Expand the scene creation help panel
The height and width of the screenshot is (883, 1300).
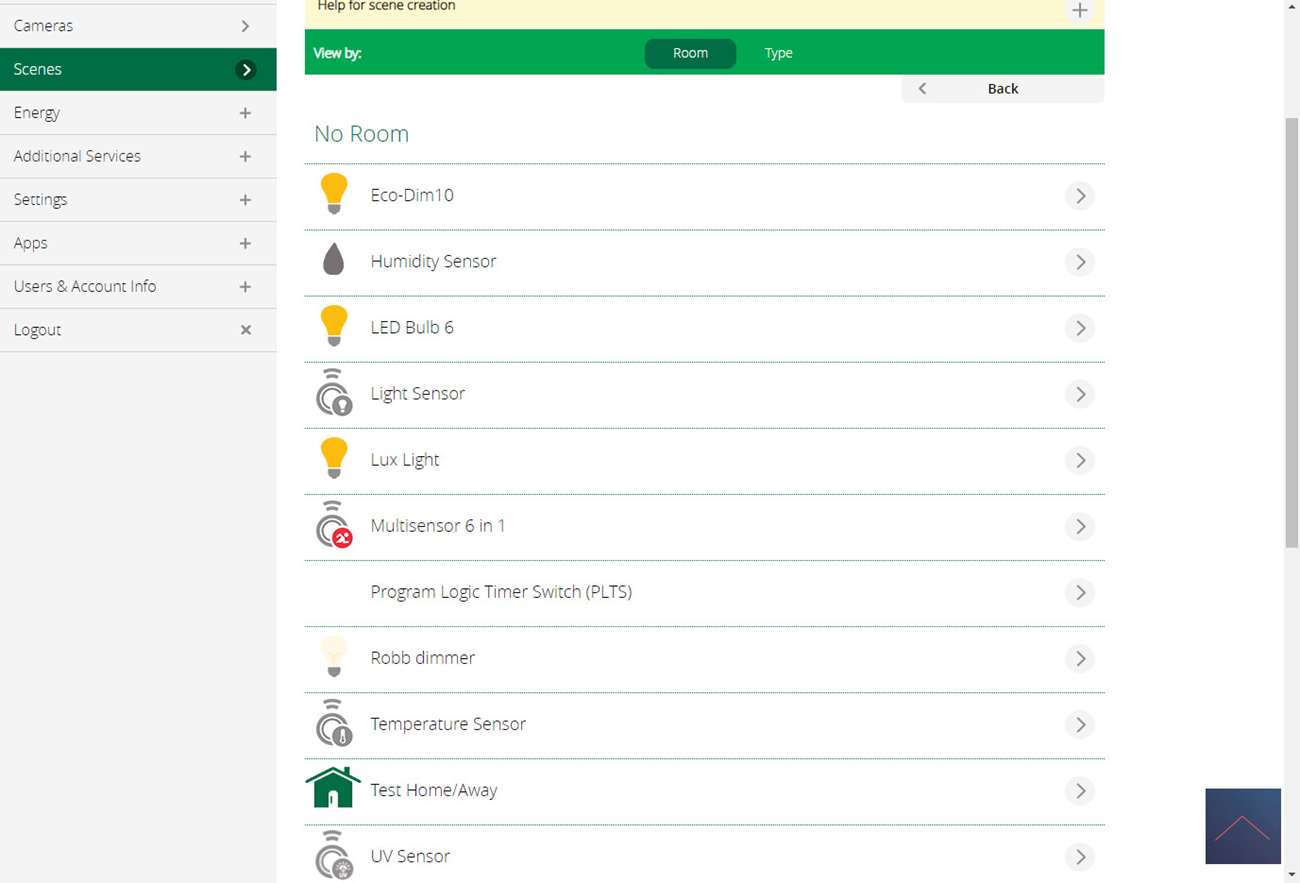click(x=1079, y=11)
